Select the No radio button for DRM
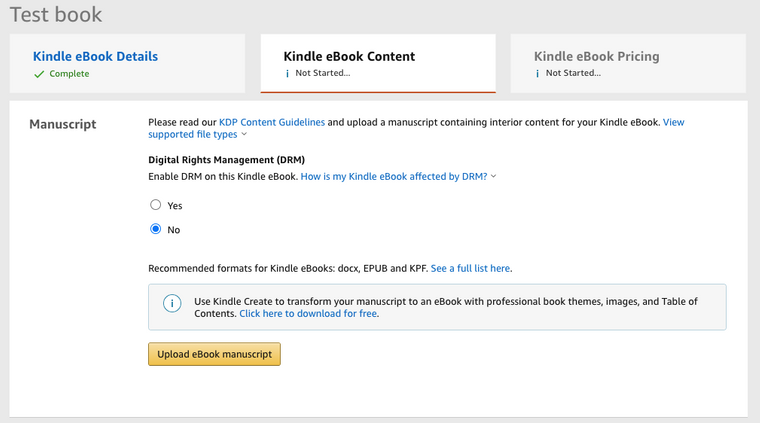This screenshot has width=760, height=423. (x=155, y=229)
